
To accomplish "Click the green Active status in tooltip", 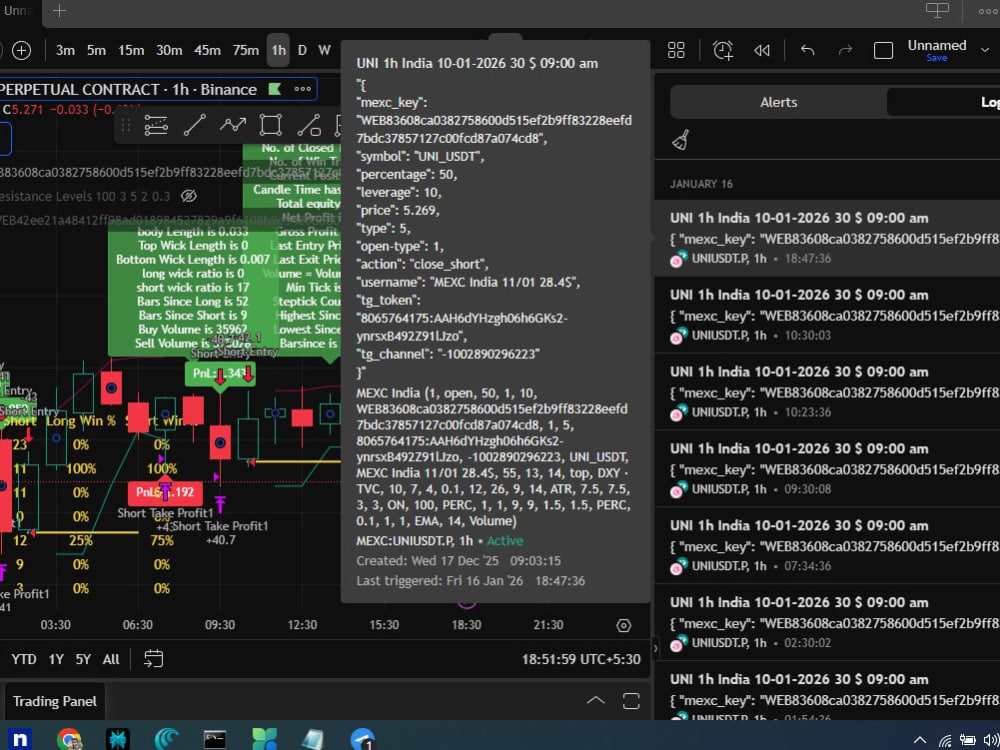I will click(504, 541).
